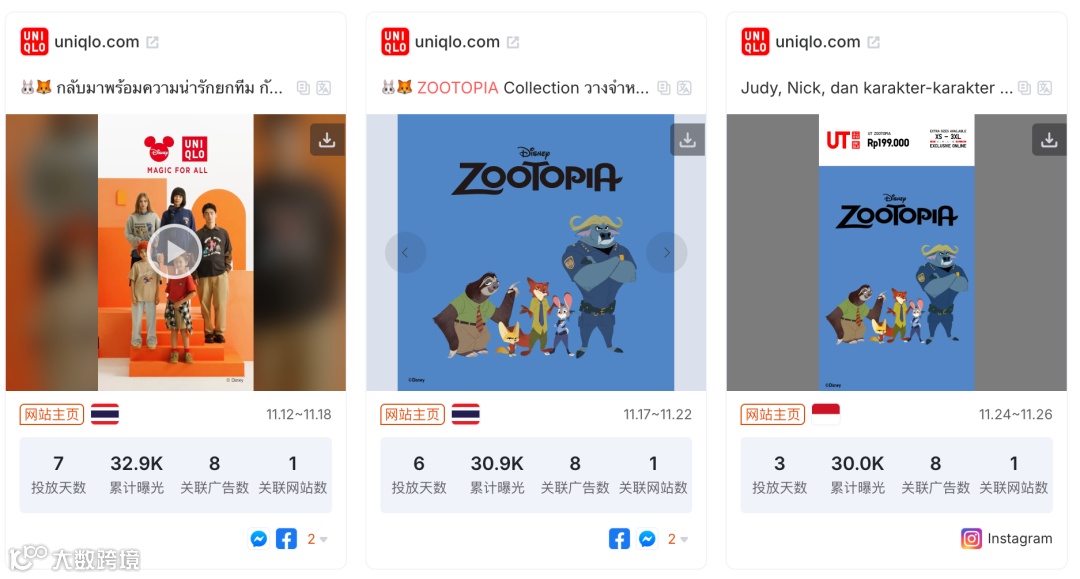The image size is (1080, 579).
Task: Open uniqlo.com external link on third card
Action: (873, 43)
